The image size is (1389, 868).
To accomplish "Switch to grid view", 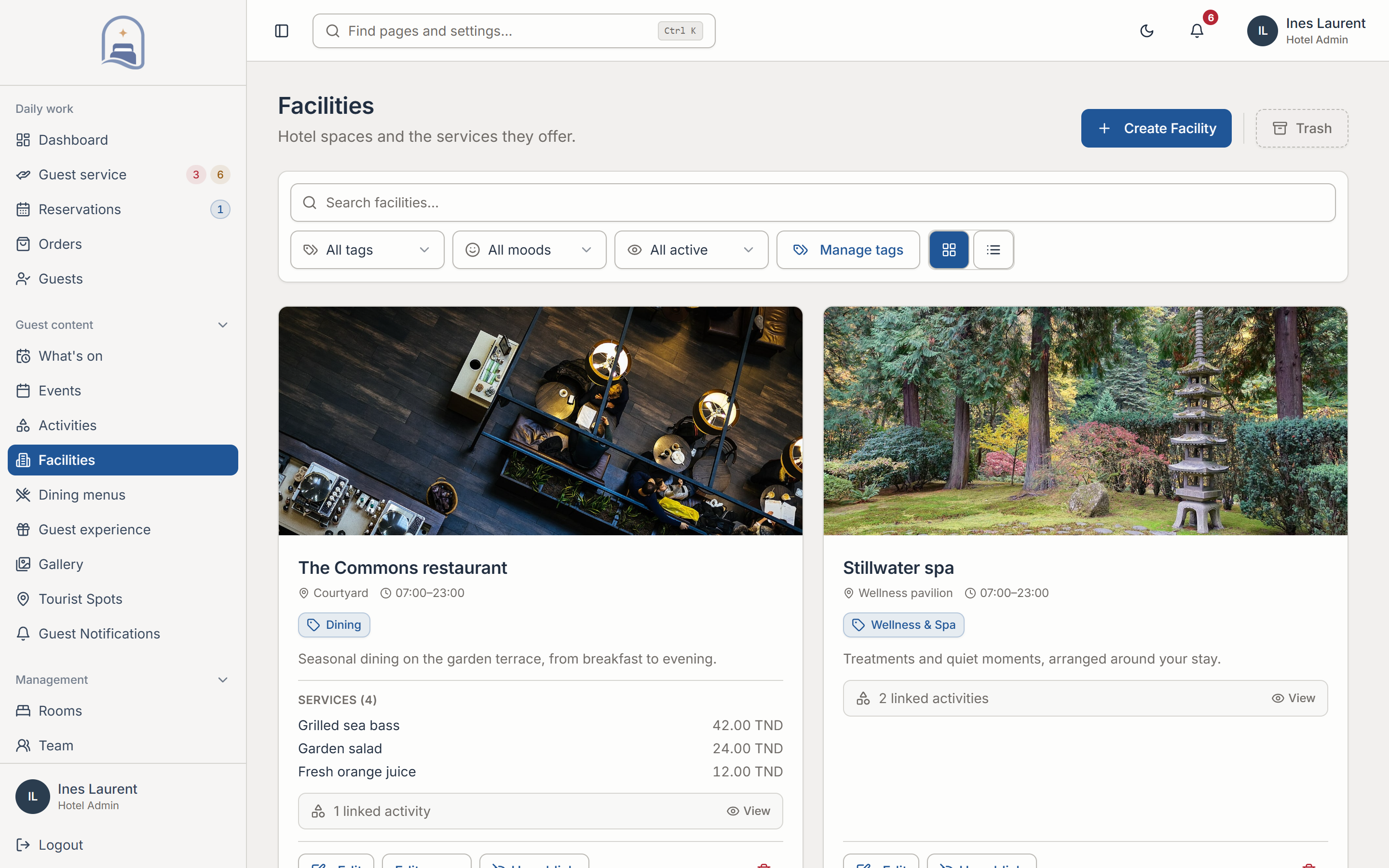I will (x=949, y=250).
